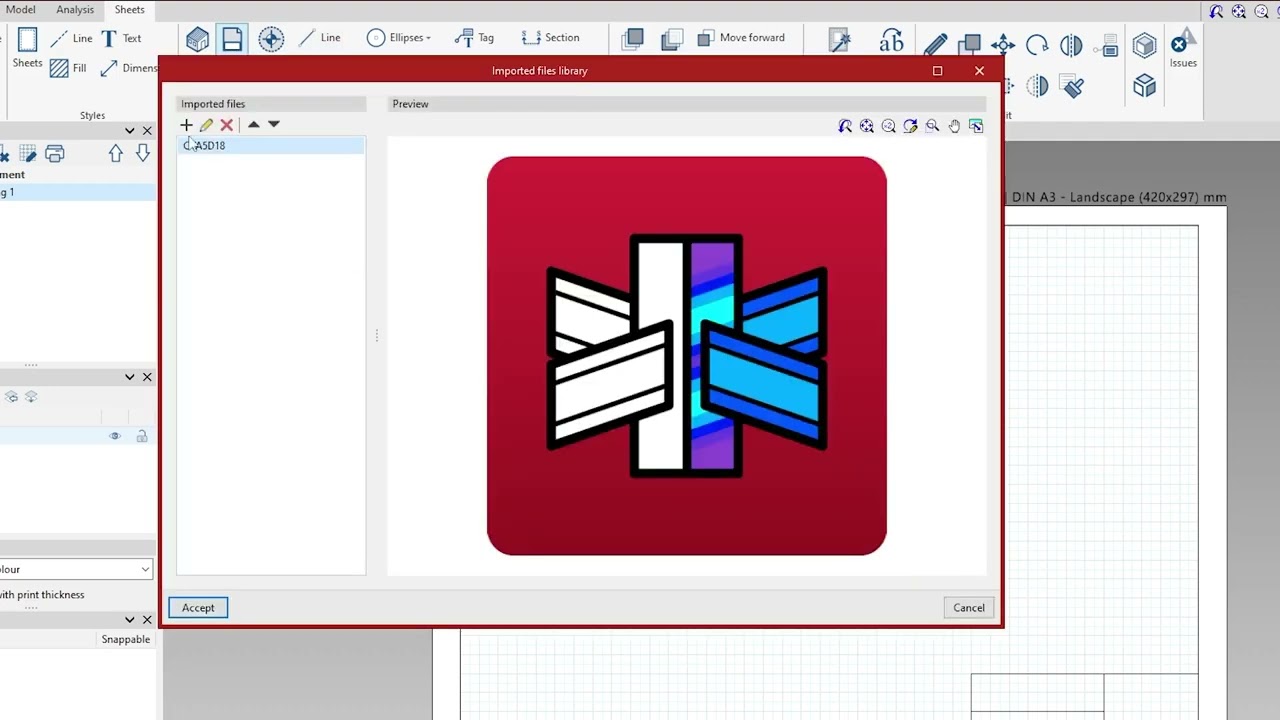This screenshot has height=720, width=1280.
Task: Close the layers panel
Action: 147,377
